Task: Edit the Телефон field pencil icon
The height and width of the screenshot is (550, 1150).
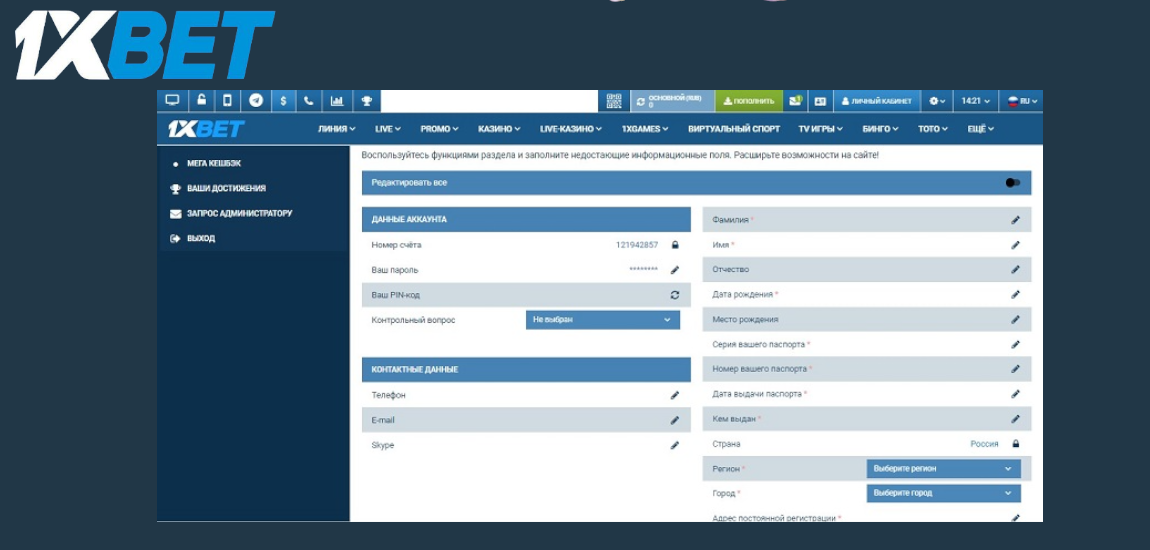Action: [x=675, y=395]
